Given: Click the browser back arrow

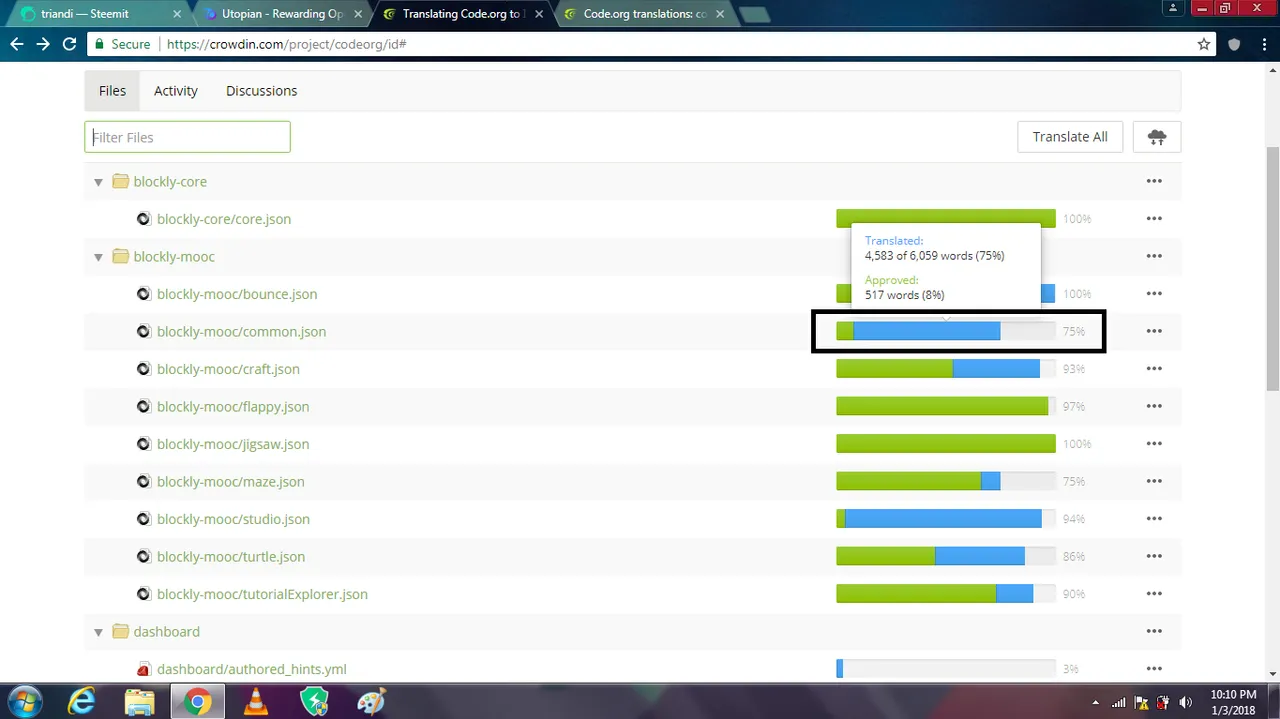Looking at the screenshot, I should (17, 44).
